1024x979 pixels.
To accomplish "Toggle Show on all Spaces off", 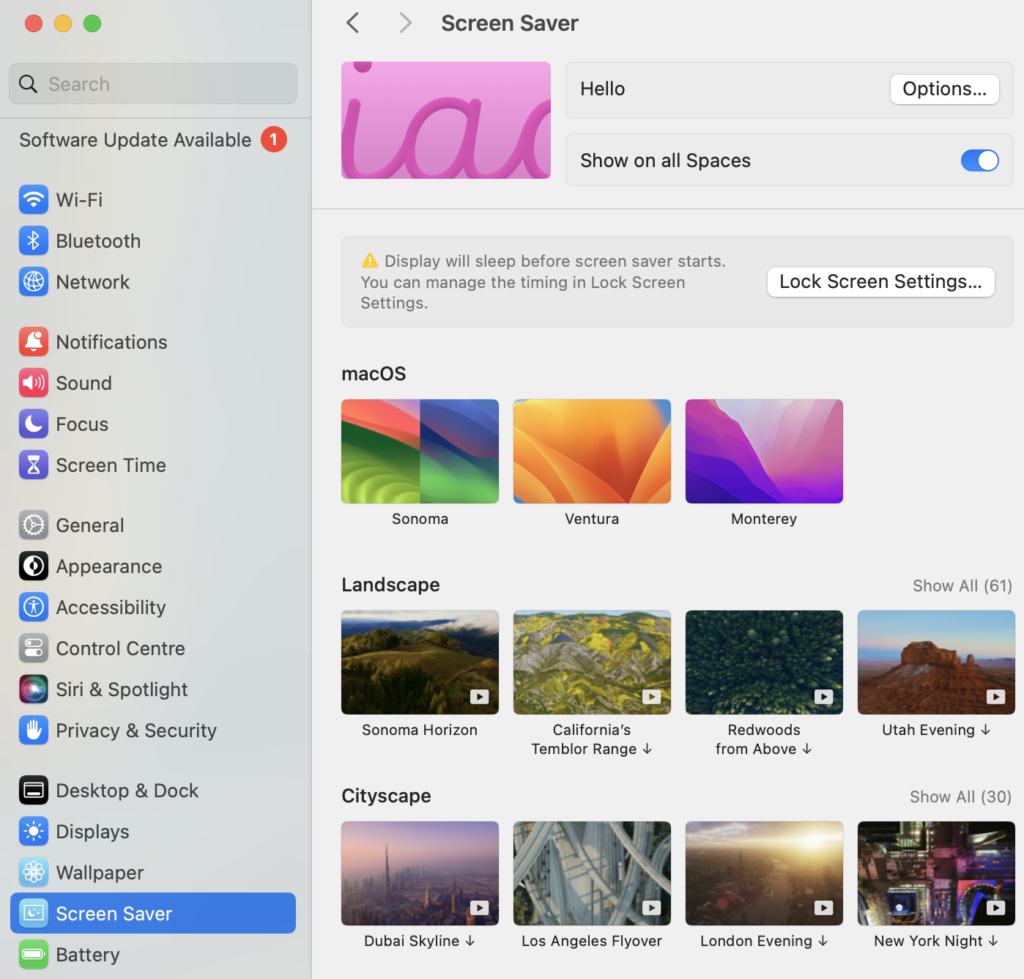I will tap(979, 160).
